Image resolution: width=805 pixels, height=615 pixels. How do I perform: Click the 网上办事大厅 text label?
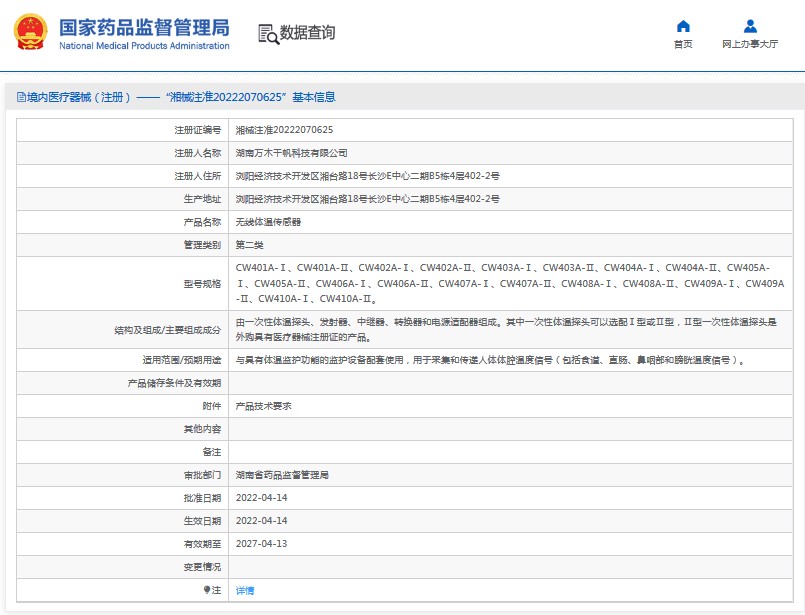pos(750,44)
